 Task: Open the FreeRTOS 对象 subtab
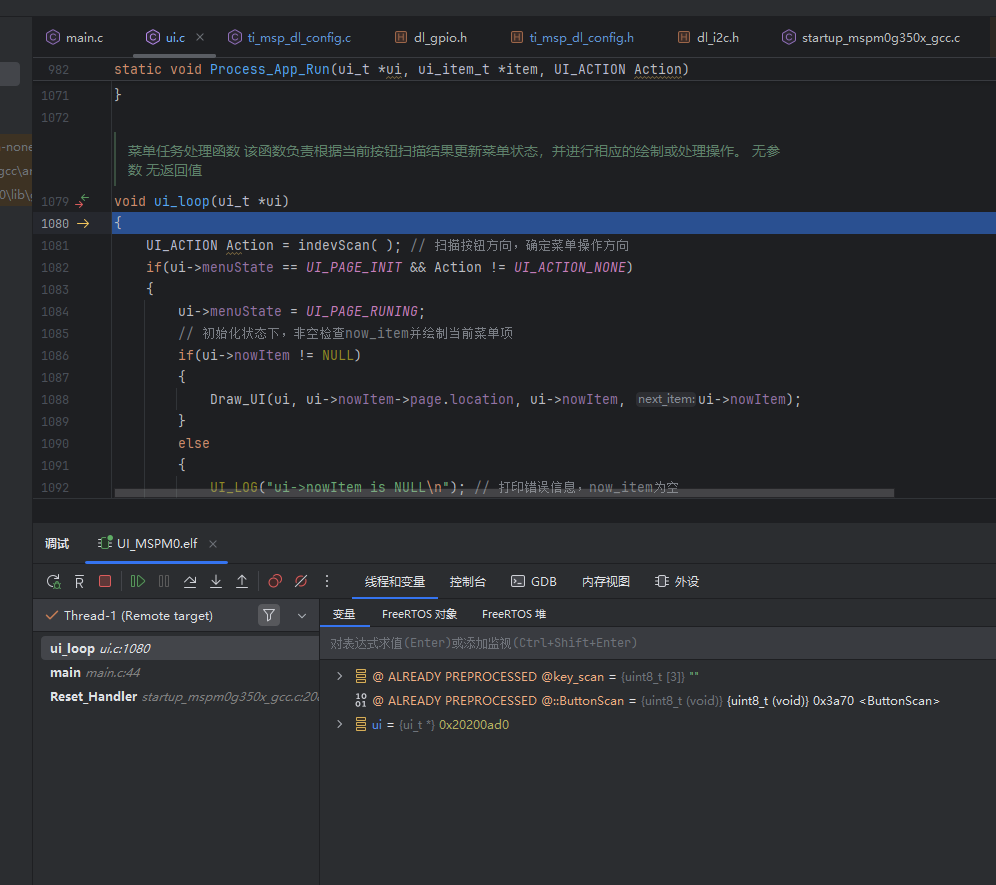pos(419,614)
